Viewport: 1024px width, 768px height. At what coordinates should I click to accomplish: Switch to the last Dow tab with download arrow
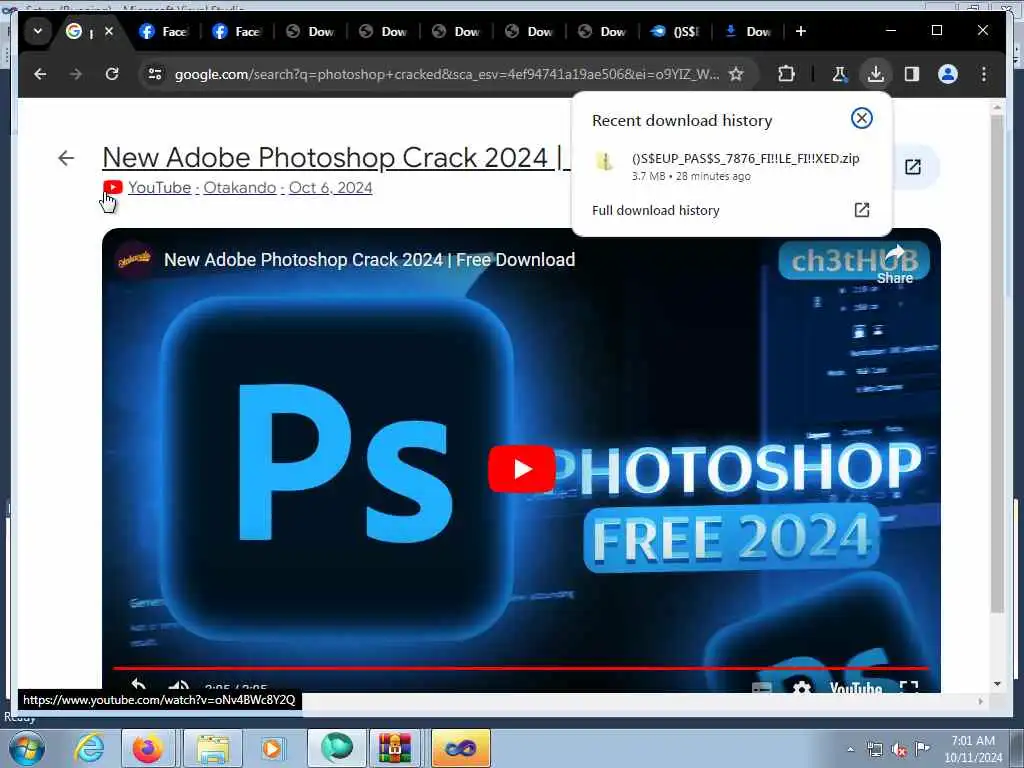(748, 31)
